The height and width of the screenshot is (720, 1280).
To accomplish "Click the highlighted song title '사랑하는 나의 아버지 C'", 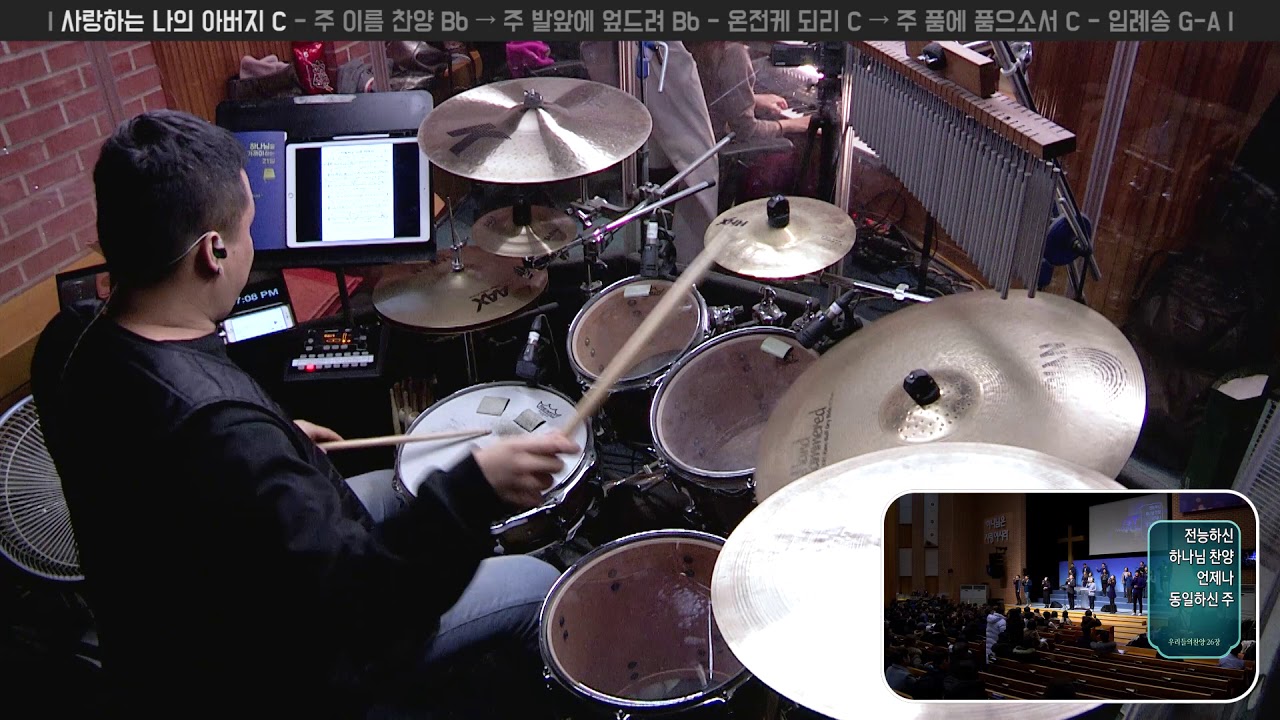I will (174, 21).
